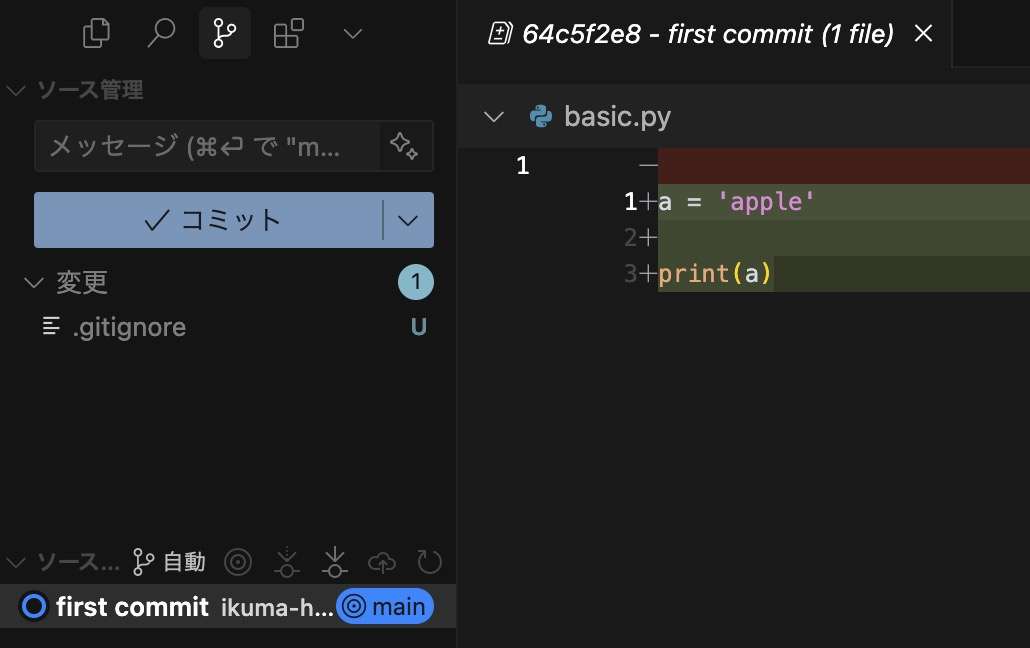Click the fetch icon in graph toolbar
Viewport: 1030px width, 648px height.
pyautogui.click(x=287, y=562)
